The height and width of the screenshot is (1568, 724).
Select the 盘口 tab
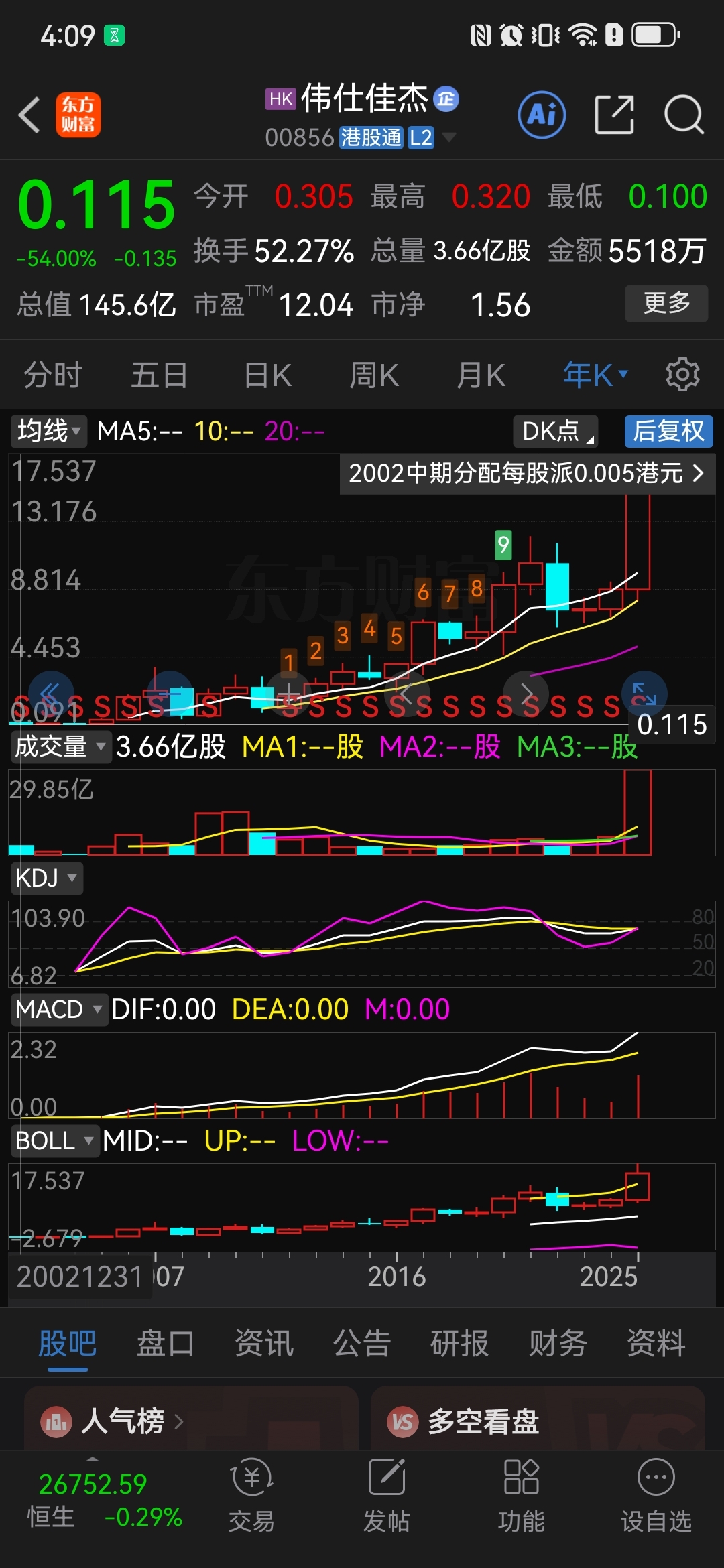[166, 1344]
